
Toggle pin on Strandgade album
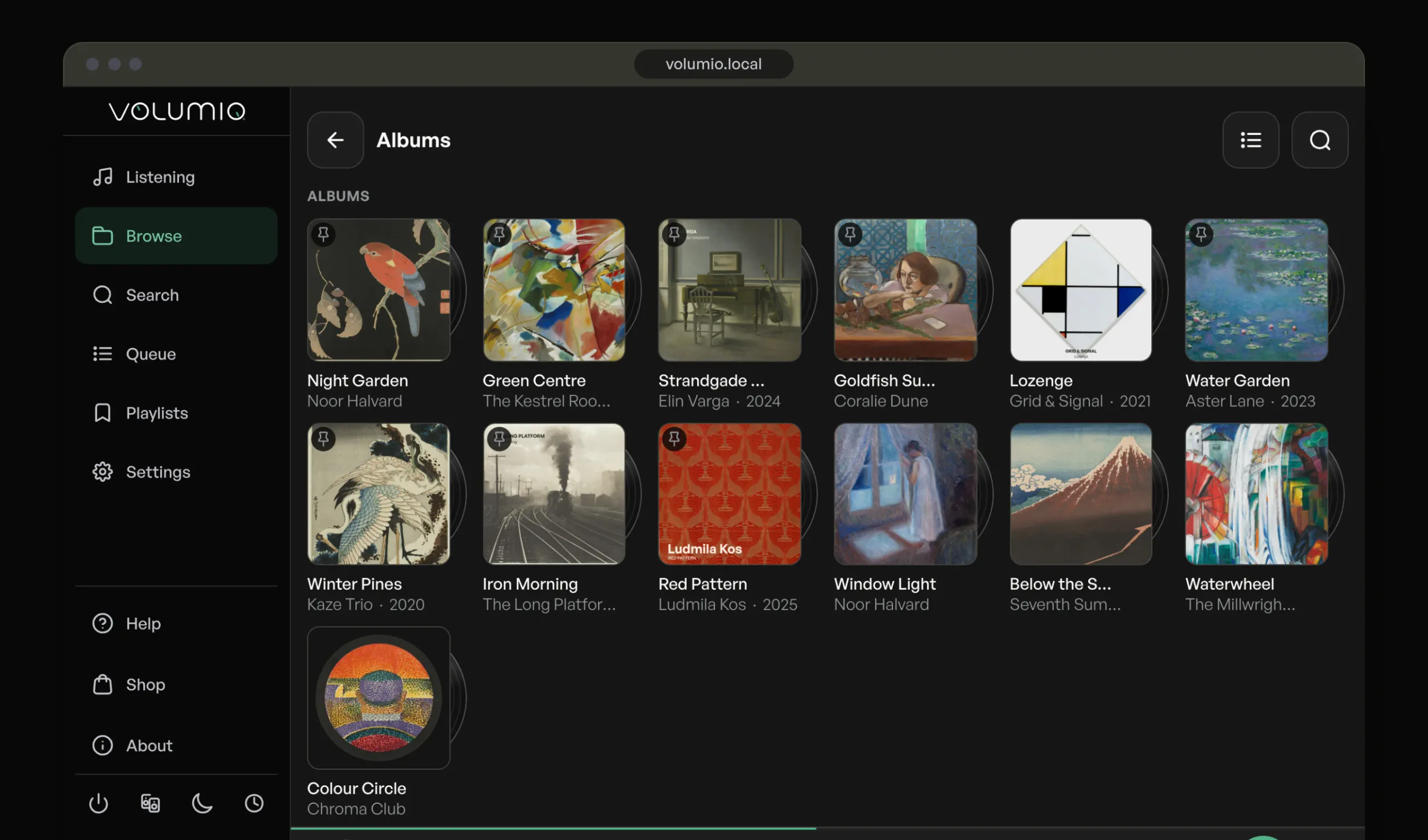[674, 234]
